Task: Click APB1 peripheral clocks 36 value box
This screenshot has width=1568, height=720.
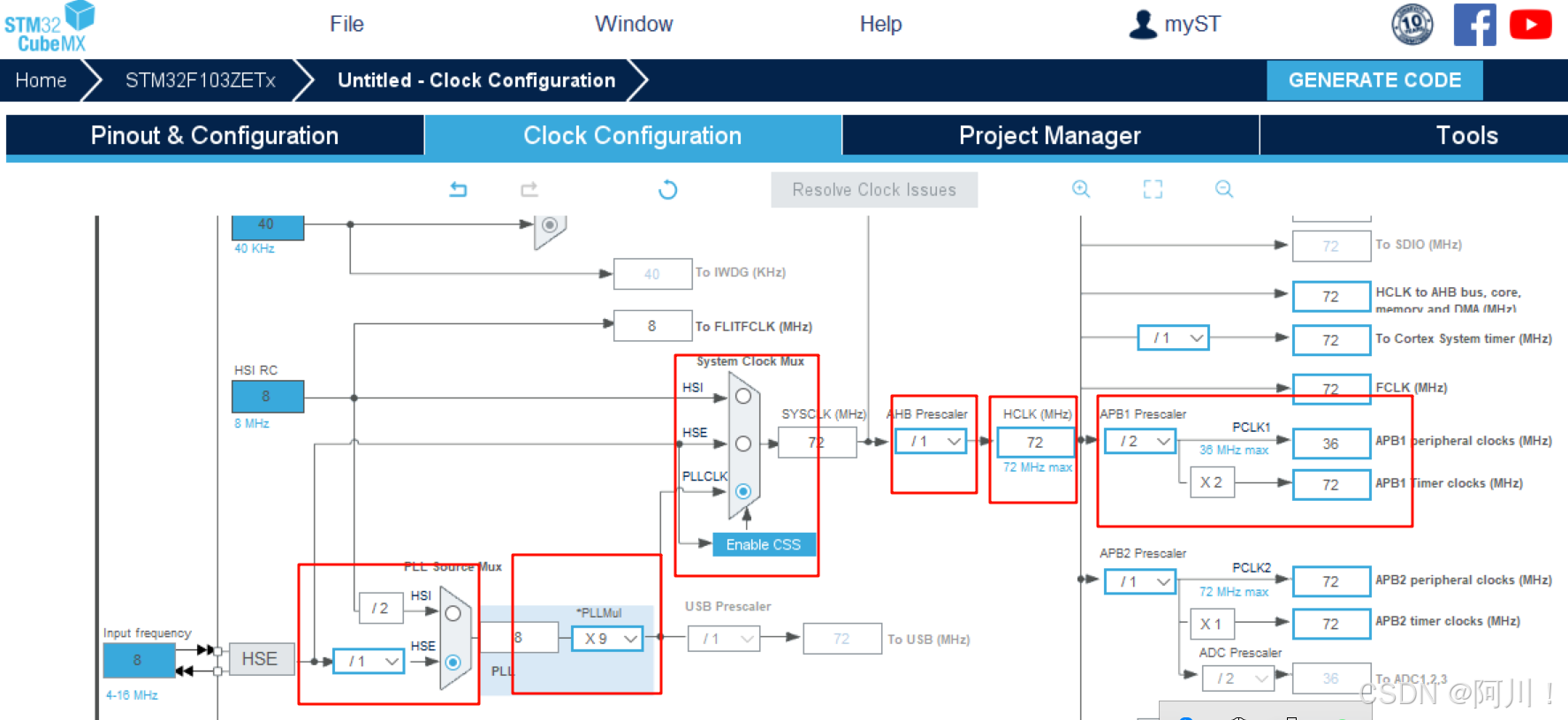Action: pyautogui.click(x=1331, y=443)
